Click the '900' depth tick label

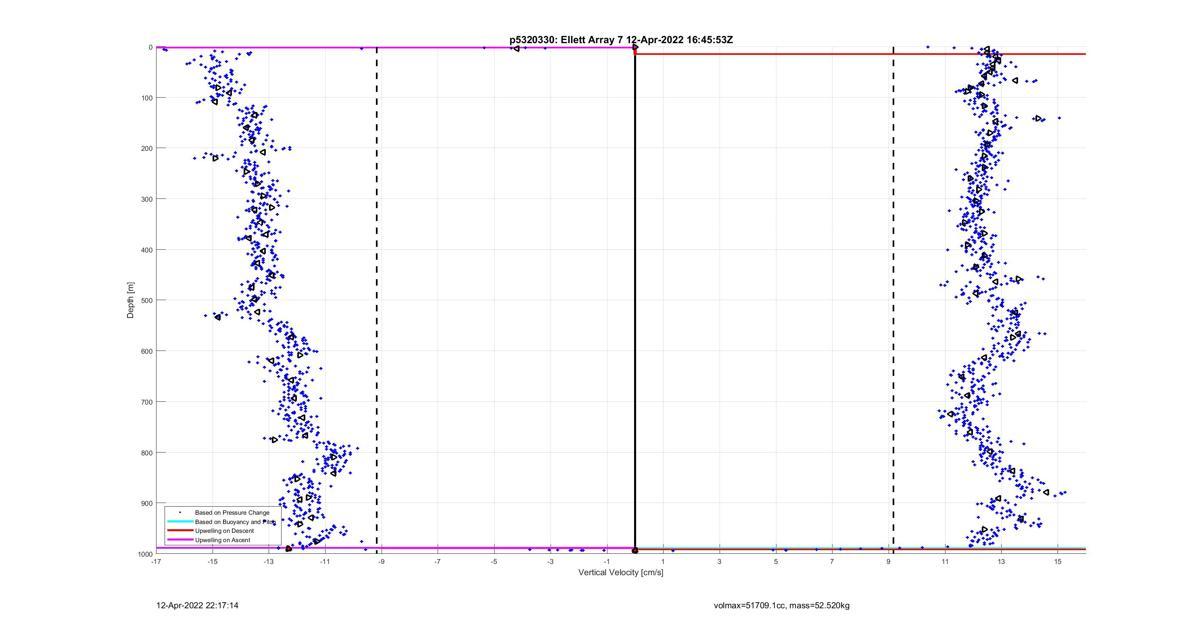point(145,503)
